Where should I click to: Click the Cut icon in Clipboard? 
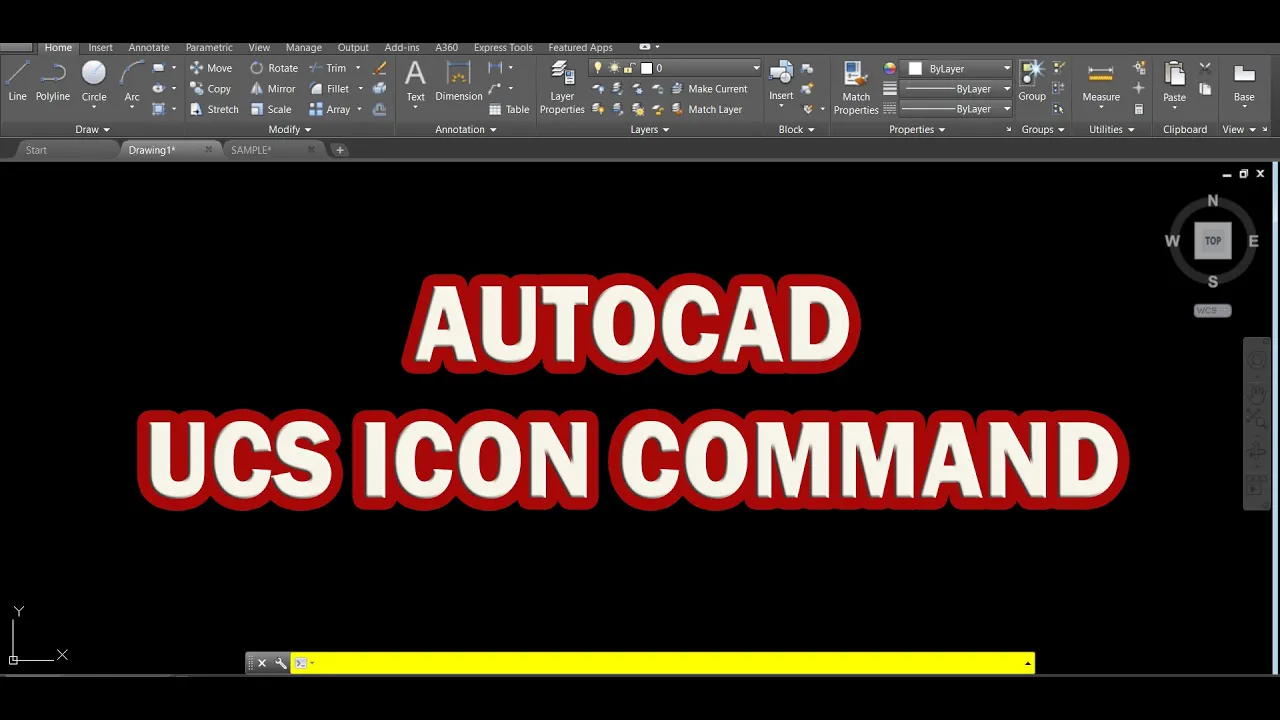point(1205,68)
